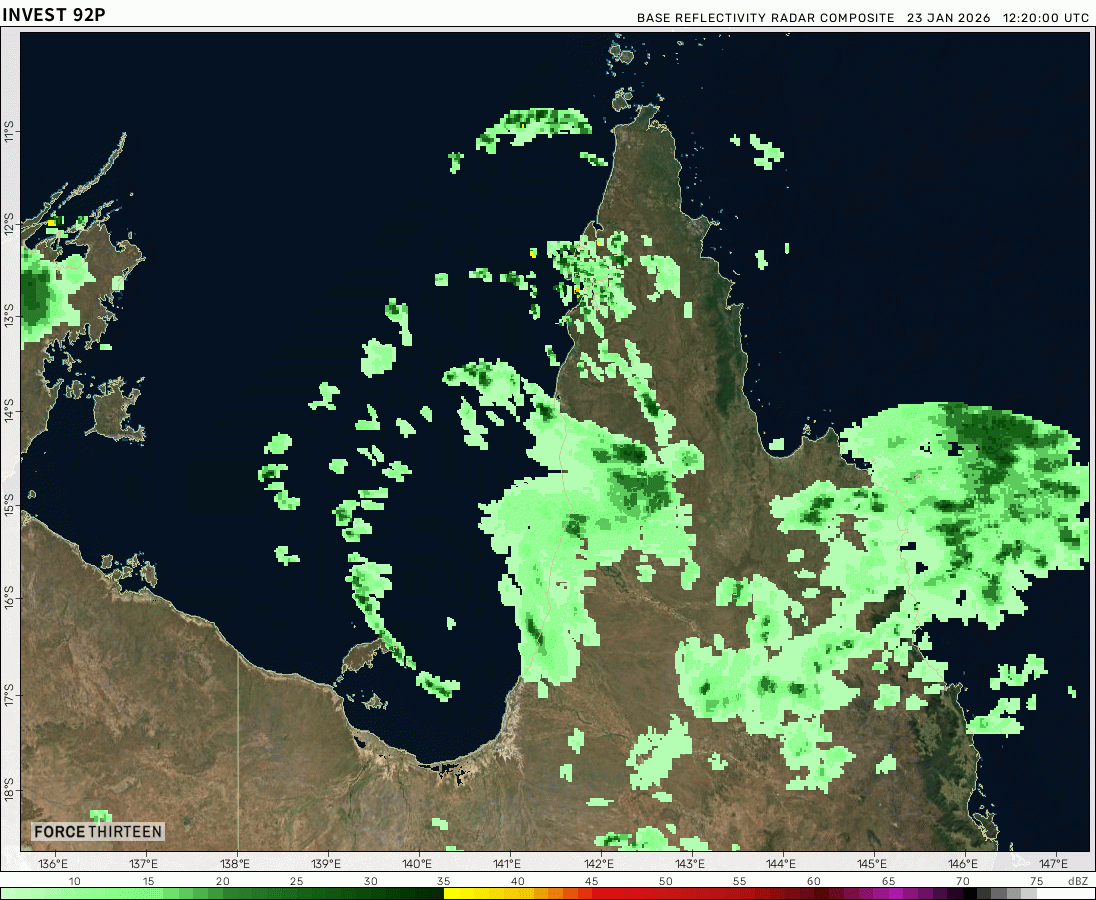Click the 12:20:00 UTC timestamp
The image size is (1096, 900).
click(x=1047, y=18)
